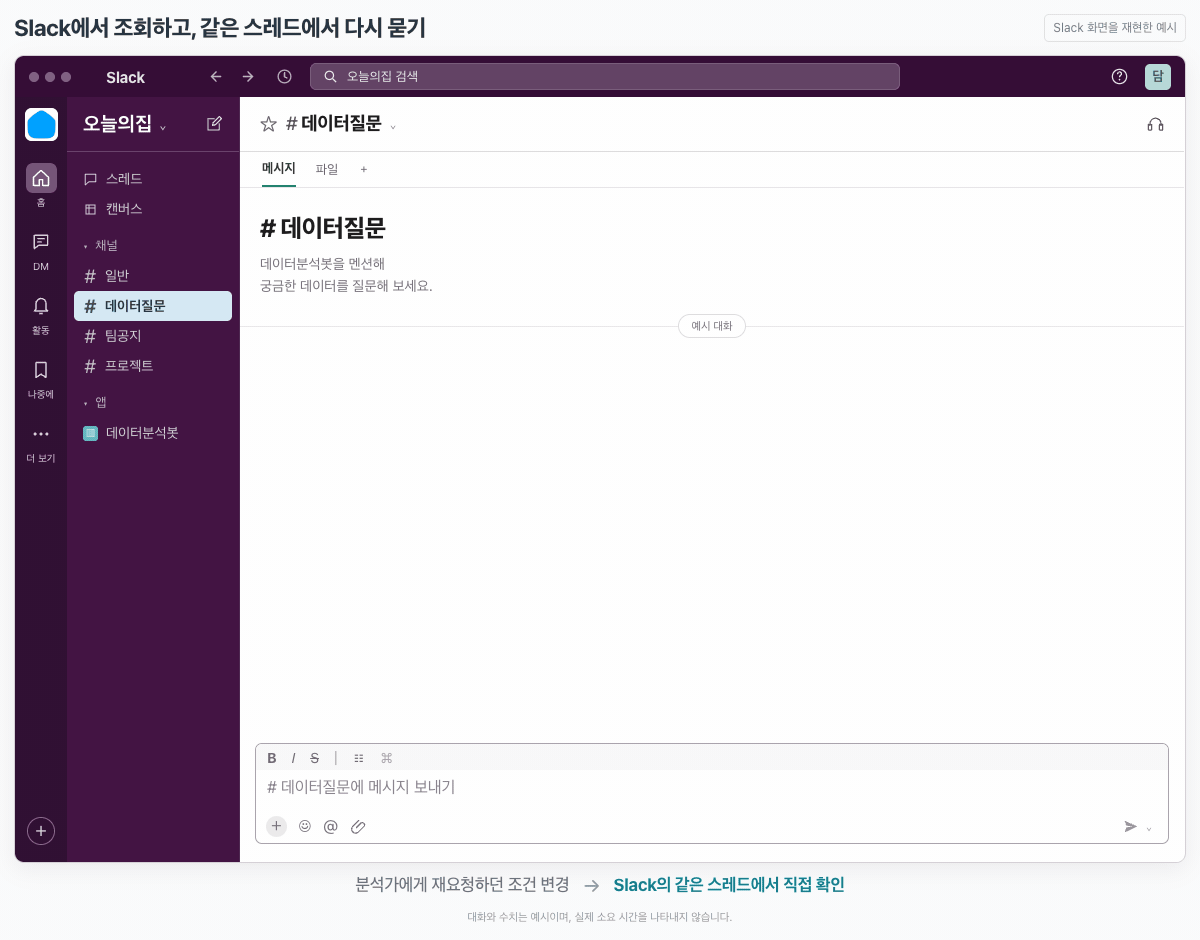Attach a file with the paperclip icon
Viewport: 1200px width, 940px height.
point(358,826)
